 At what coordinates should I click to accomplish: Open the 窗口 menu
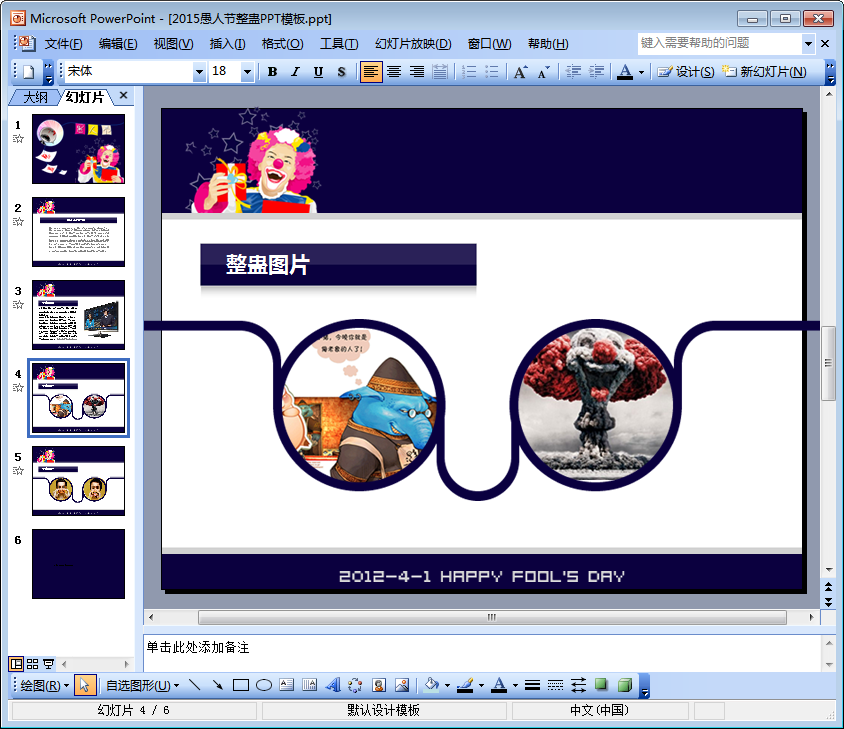(x=489, y=44)
